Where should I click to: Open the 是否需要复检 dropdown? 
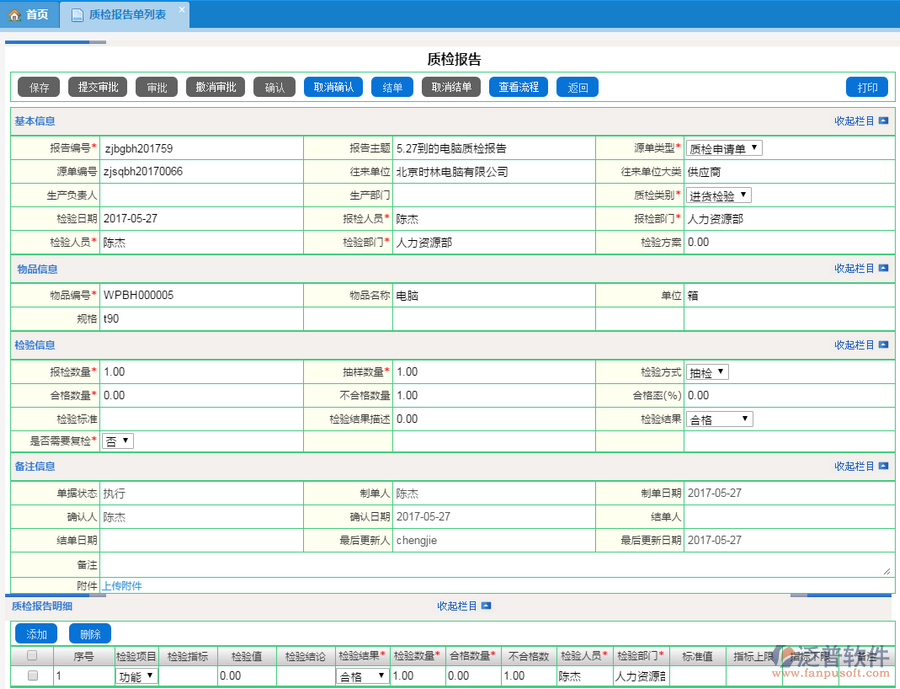[x=118, y=441]
